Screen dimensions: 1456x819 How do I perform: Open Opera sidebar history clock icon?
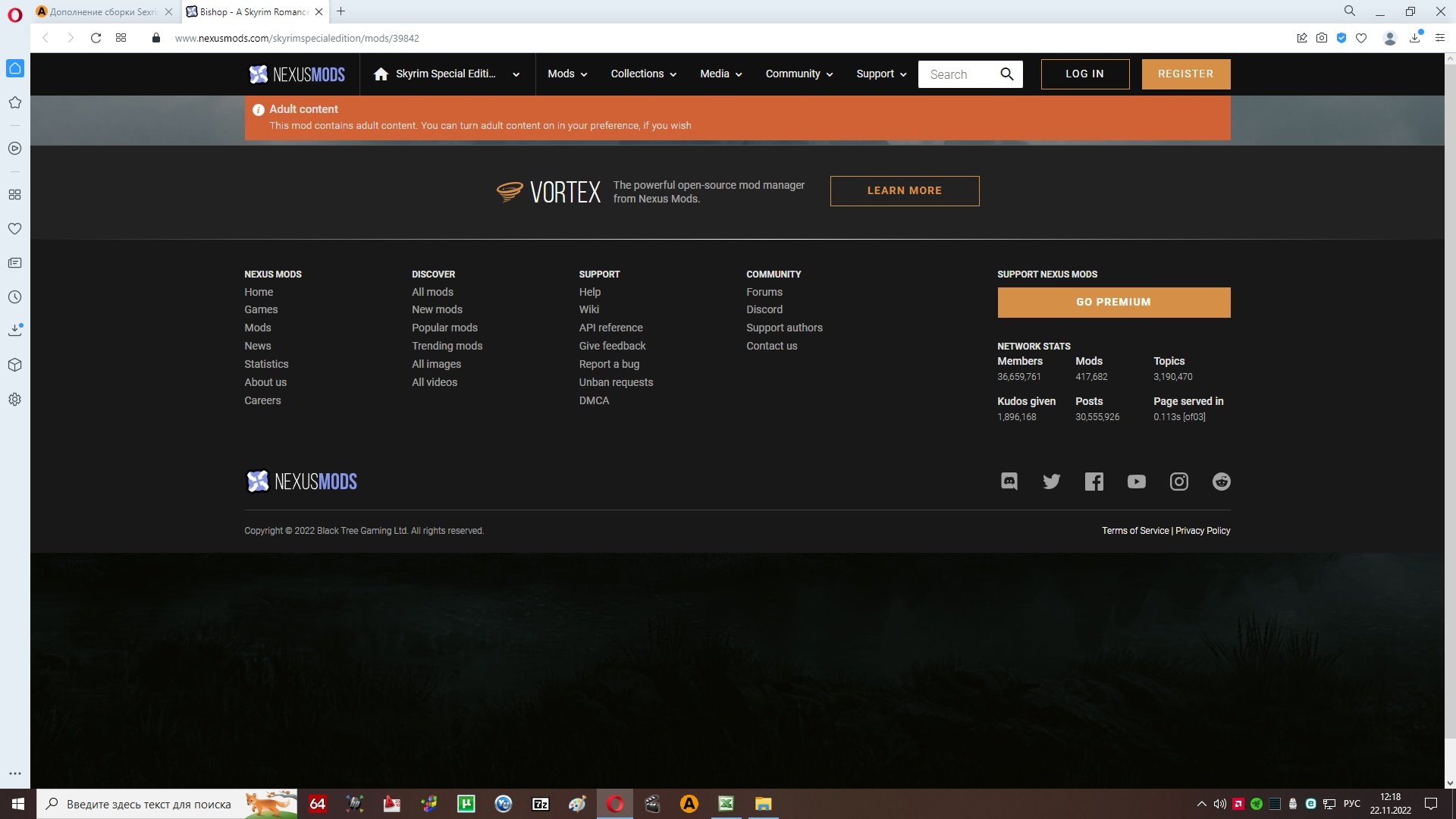pos(14,297)
